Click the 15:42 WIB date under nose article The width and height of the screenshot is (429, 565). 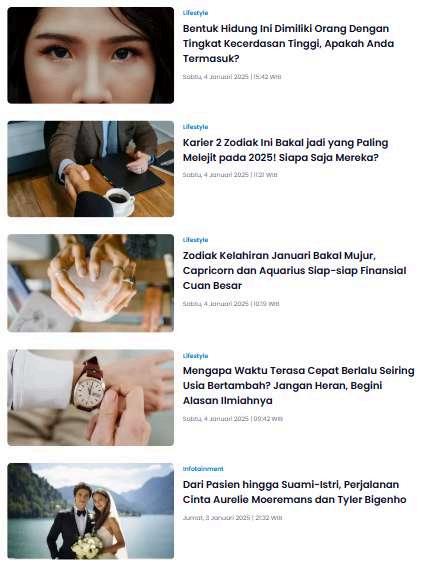232,77
